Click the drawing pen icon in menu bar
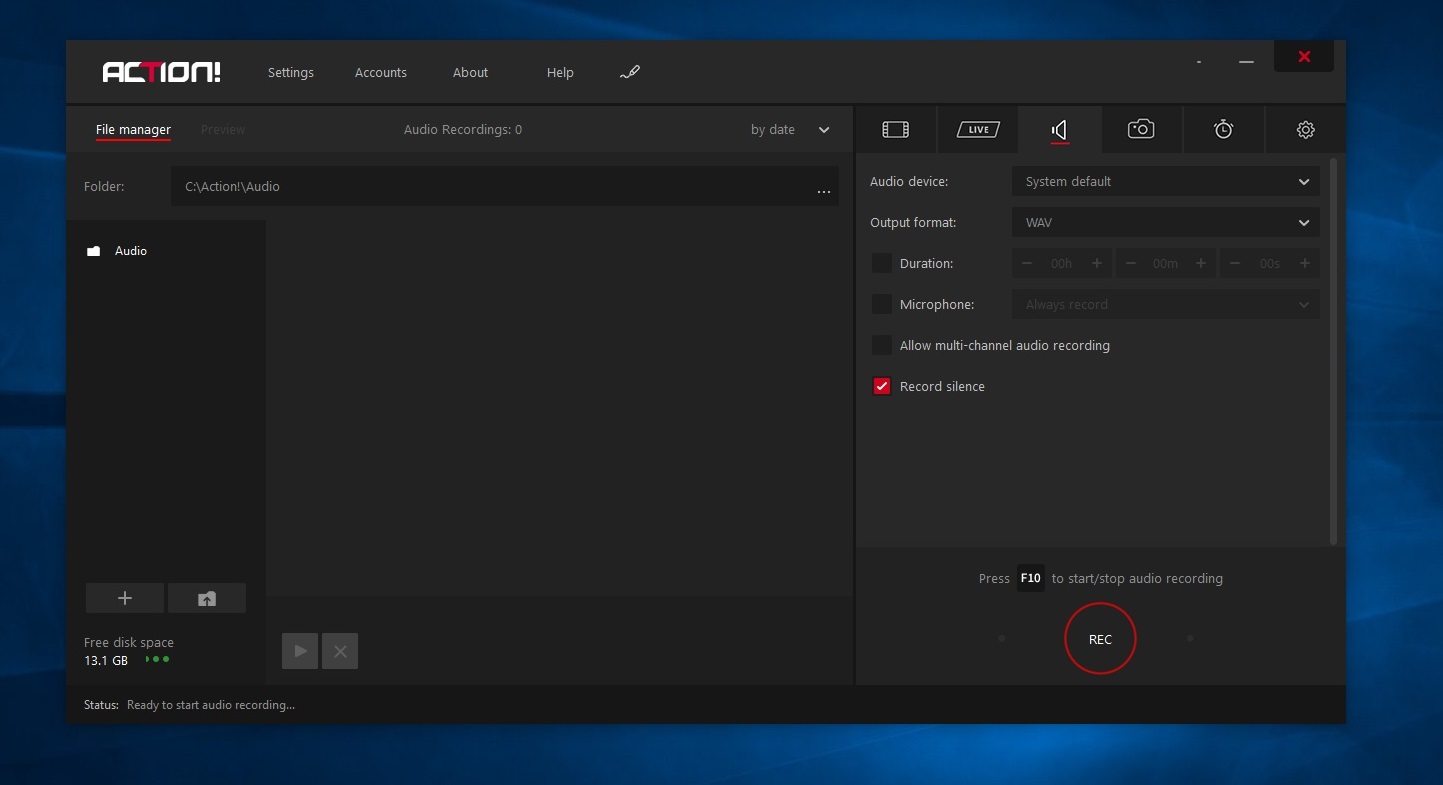The width and height of the screenshot is (1443, 785). coord(629,72)
